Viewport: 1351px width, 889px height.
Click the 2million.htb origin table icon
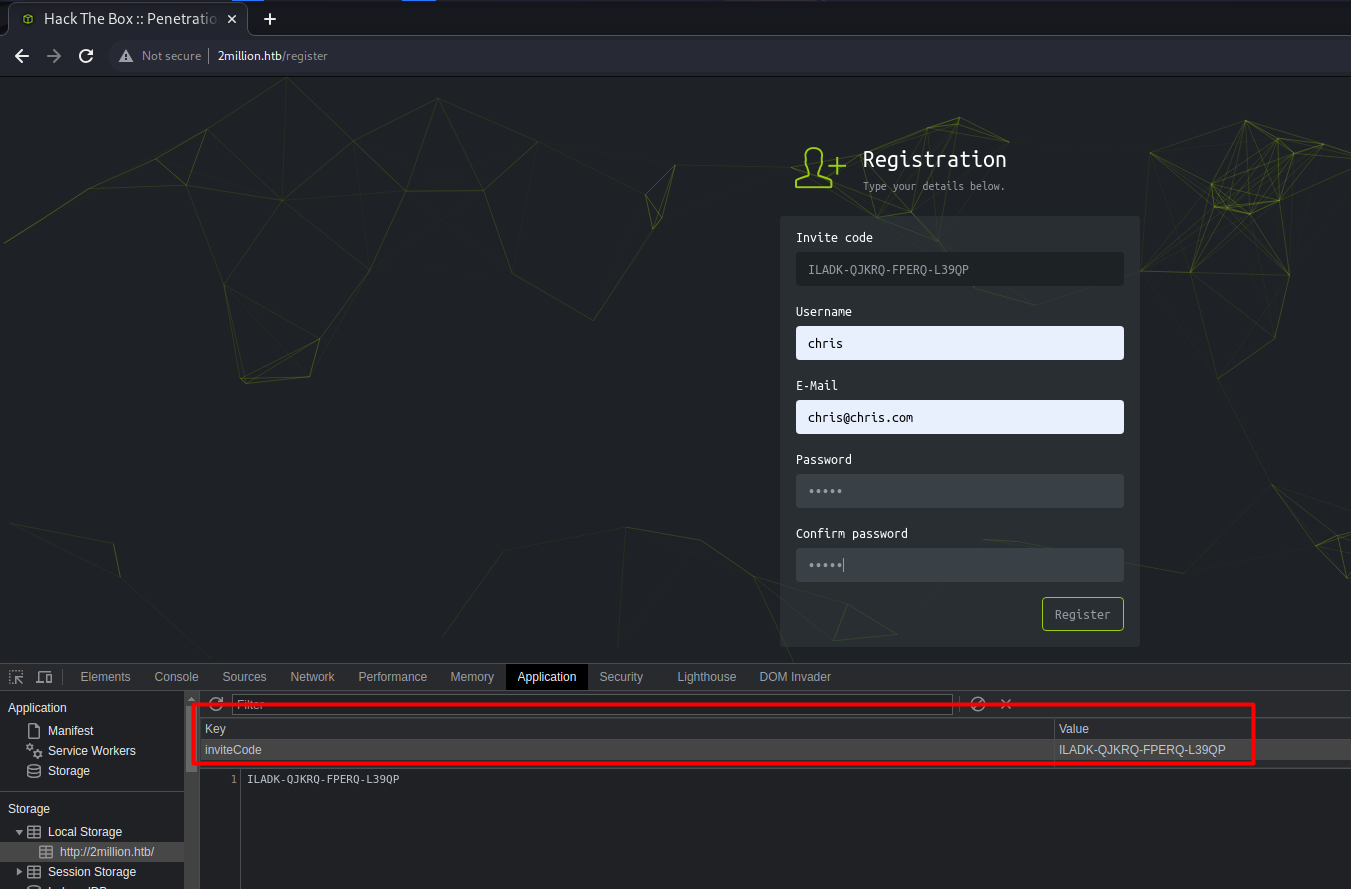(46, 852)
